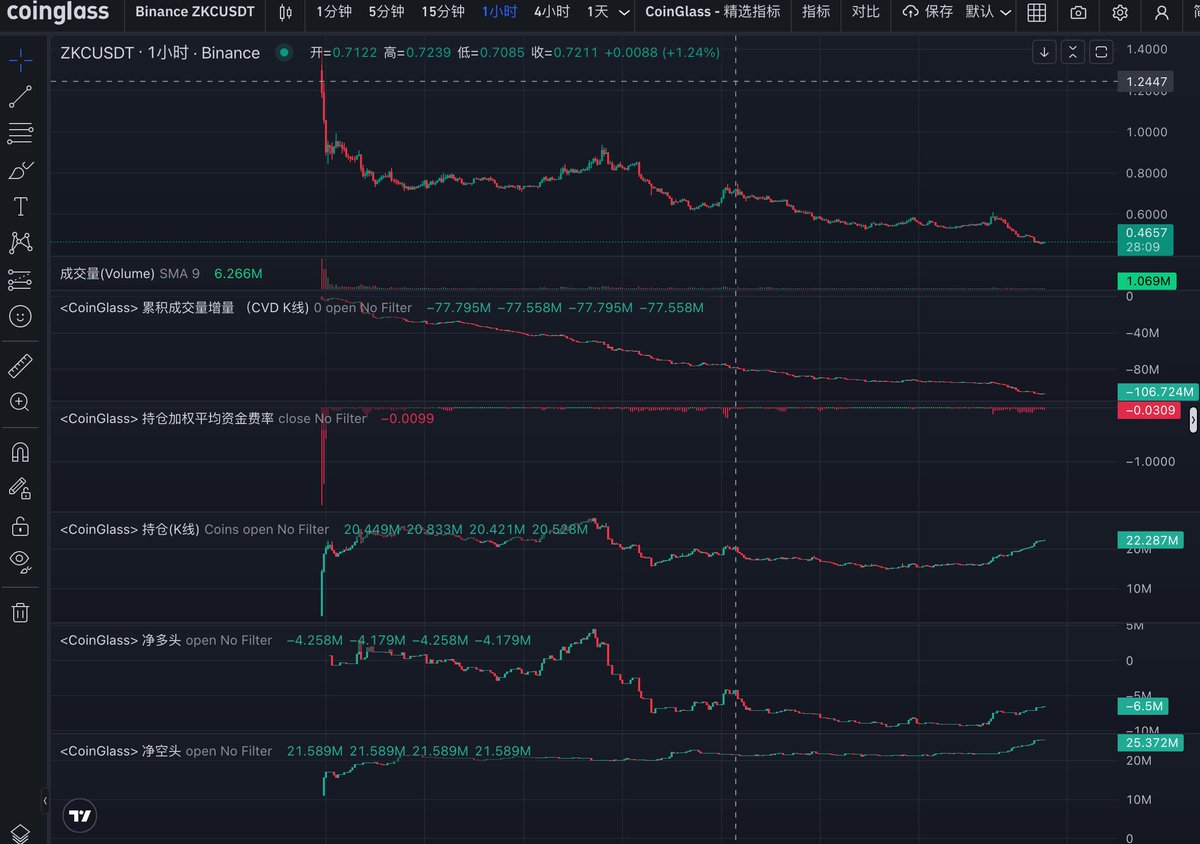Switch to 5分钟 timeframe
The height and width of the screenshot is (844, 1200).
coord(386,12)
